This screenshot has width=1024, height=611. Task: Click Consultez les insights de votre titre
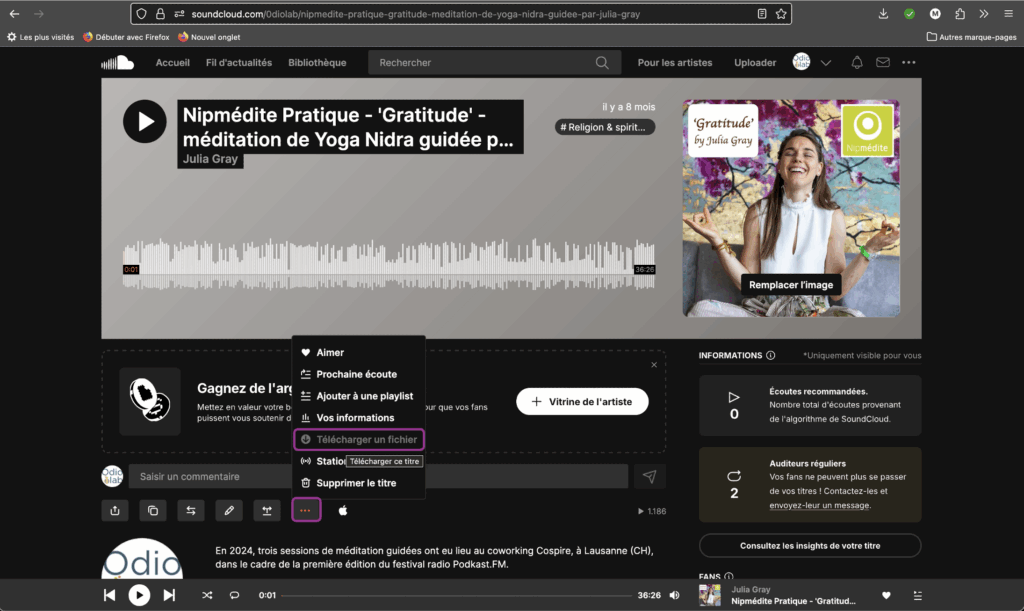810,546
